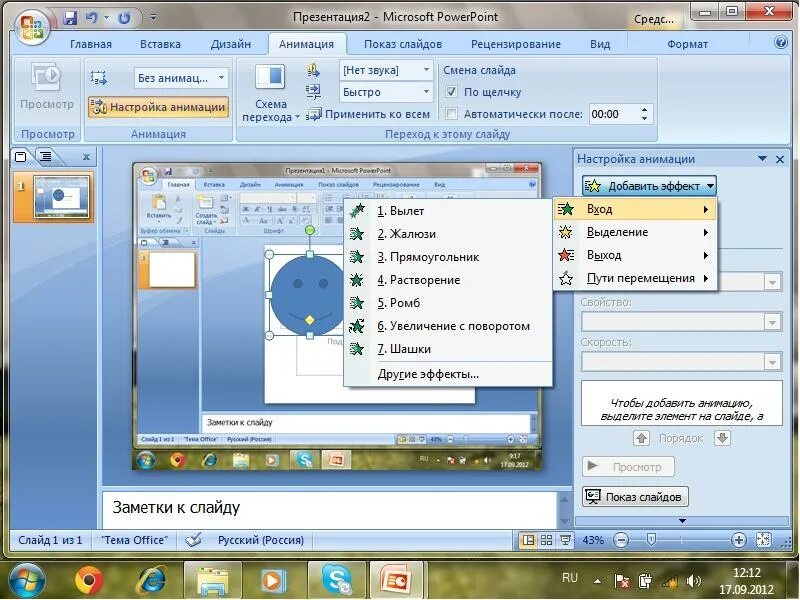
Task: Close the Настройка анимации task pane
Action: [780, 159]
